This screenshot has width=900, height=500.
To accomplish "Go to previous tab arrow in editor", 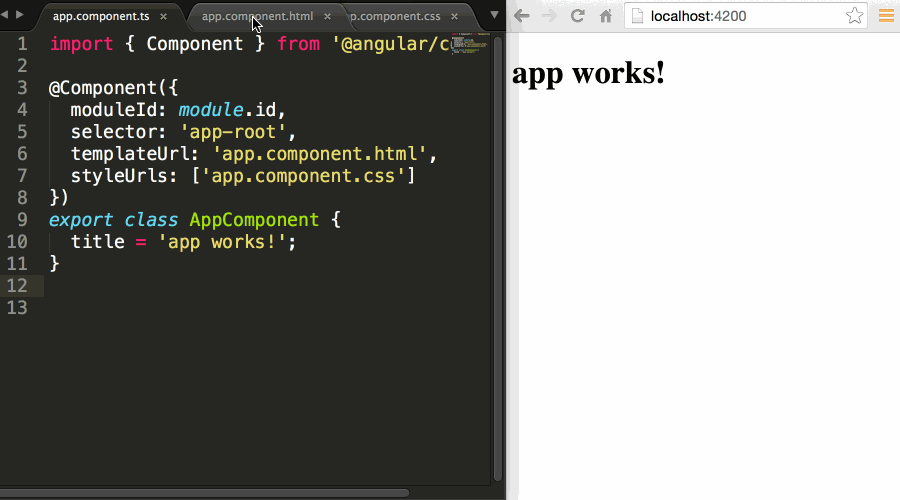I will (x=5, y=14).
